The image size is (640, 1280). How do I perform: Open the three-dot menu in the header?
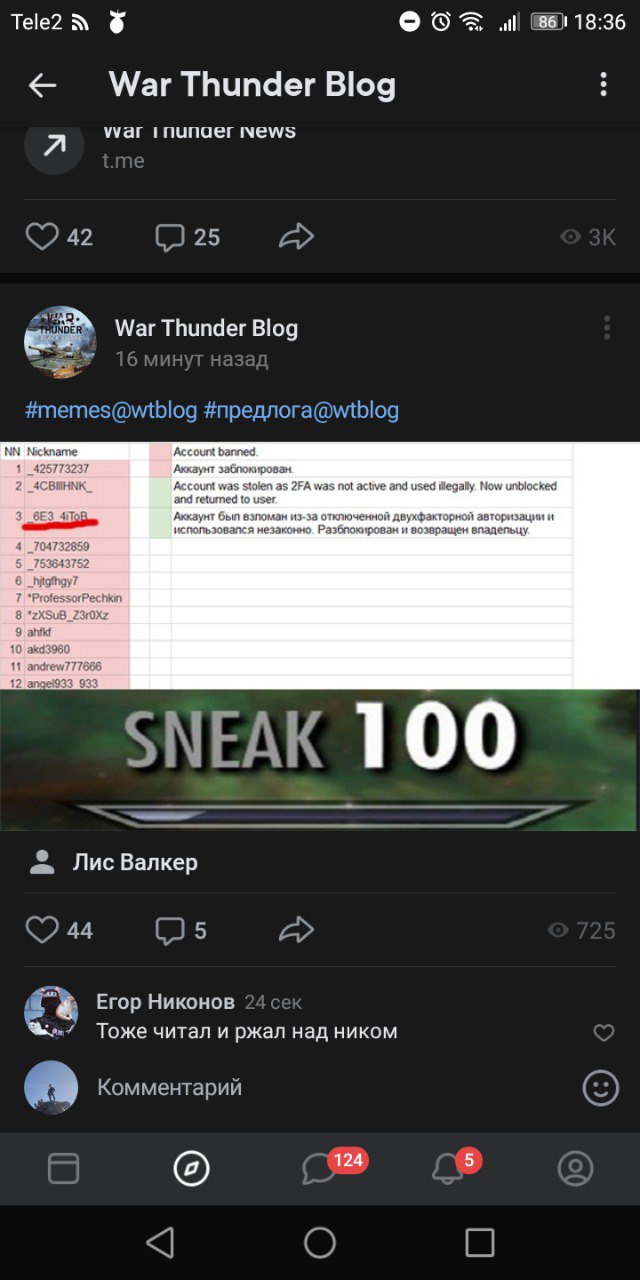click(603, 84)
